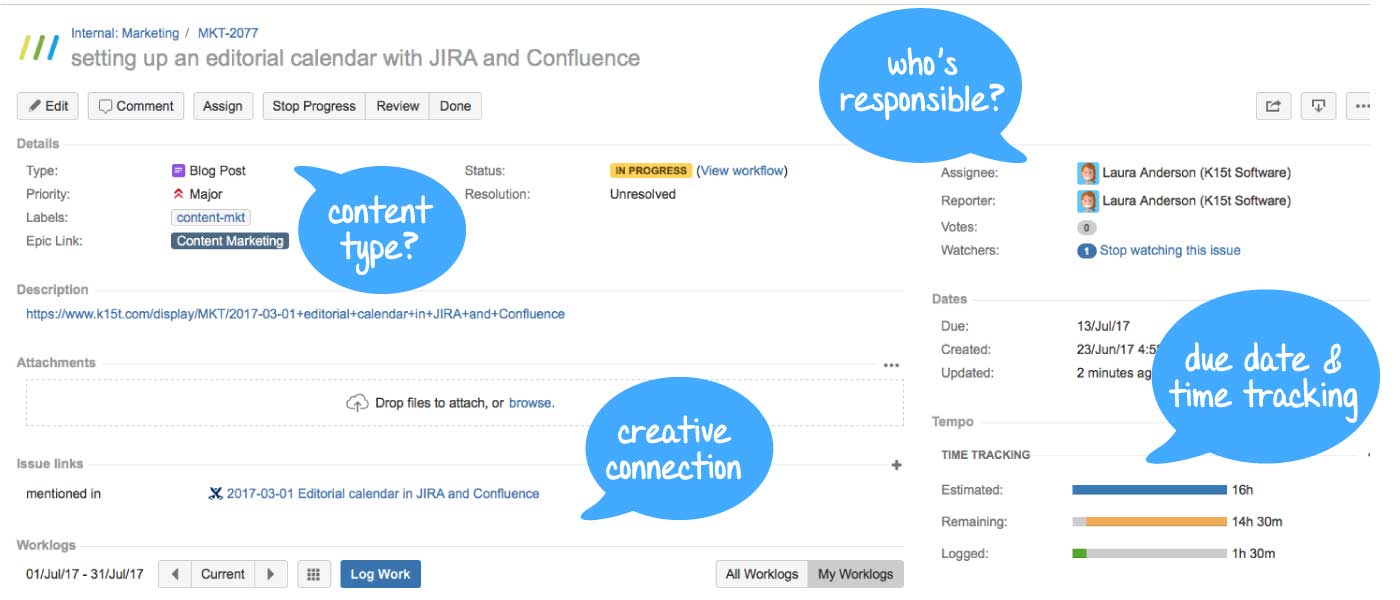Click View workflow link
Viewport: 1400px width, 600px height.
click(742, 171)
